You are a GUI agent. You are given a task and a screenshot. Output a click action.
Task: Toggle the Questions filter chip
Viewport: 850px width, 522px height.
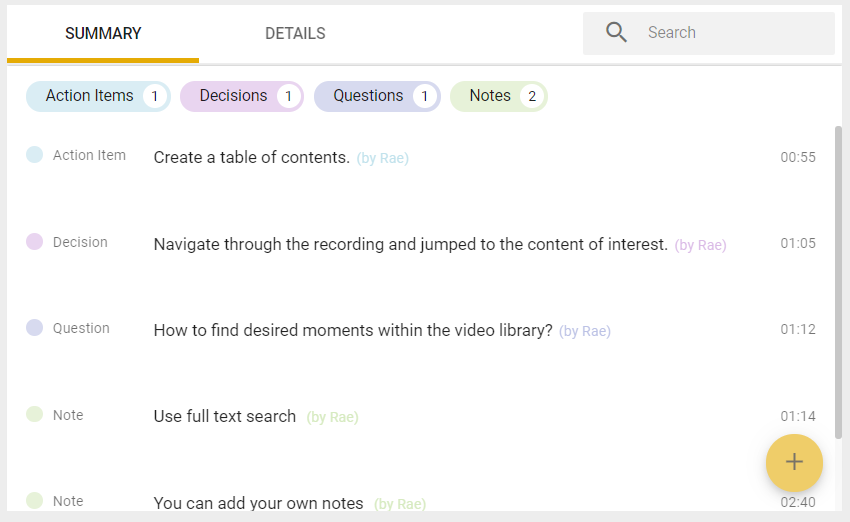coord(377,96)
